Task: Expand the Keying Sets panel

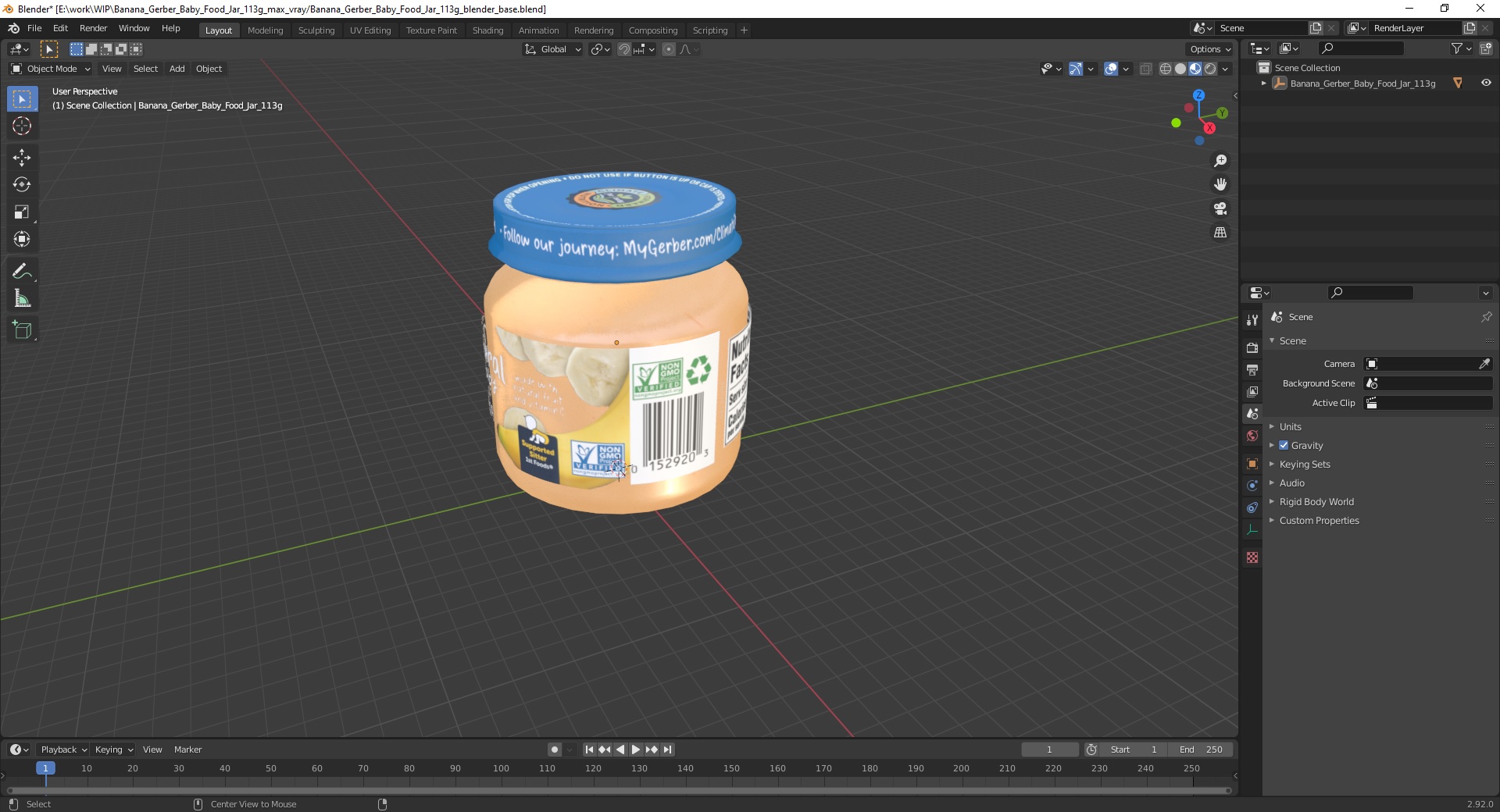Action: (1305, 465)
